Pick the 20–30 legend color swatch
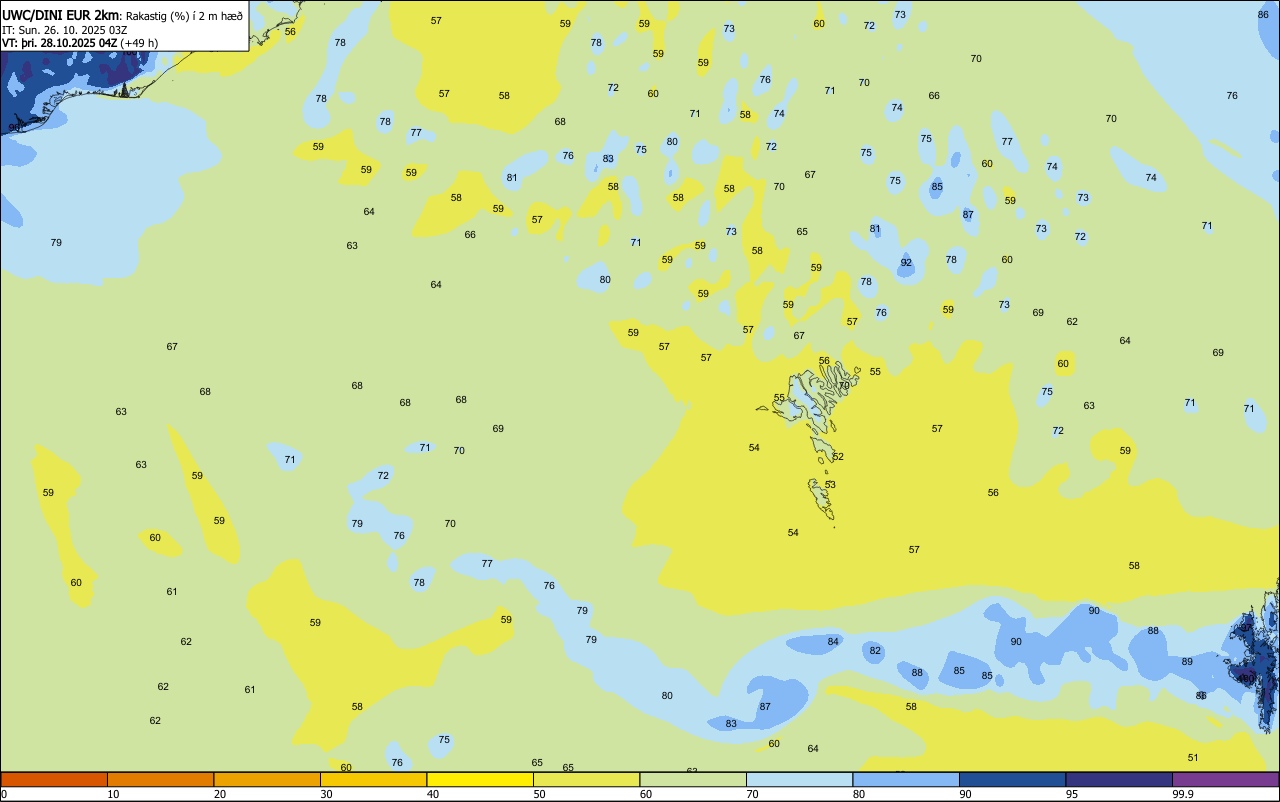This screenshot has height=802, width=1280. (x=267, y=779)
